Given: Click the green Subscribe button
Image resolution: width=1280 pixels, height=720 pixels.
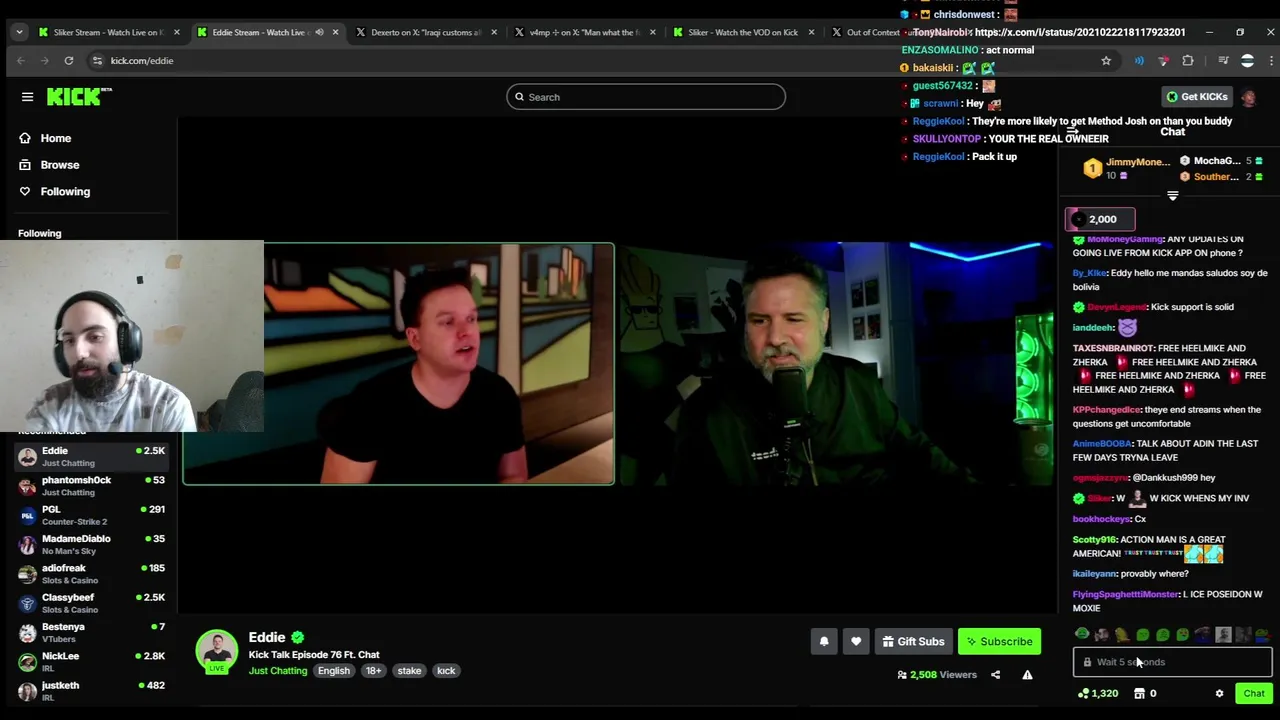Looking at the screenshot, I should pos(999,642).
